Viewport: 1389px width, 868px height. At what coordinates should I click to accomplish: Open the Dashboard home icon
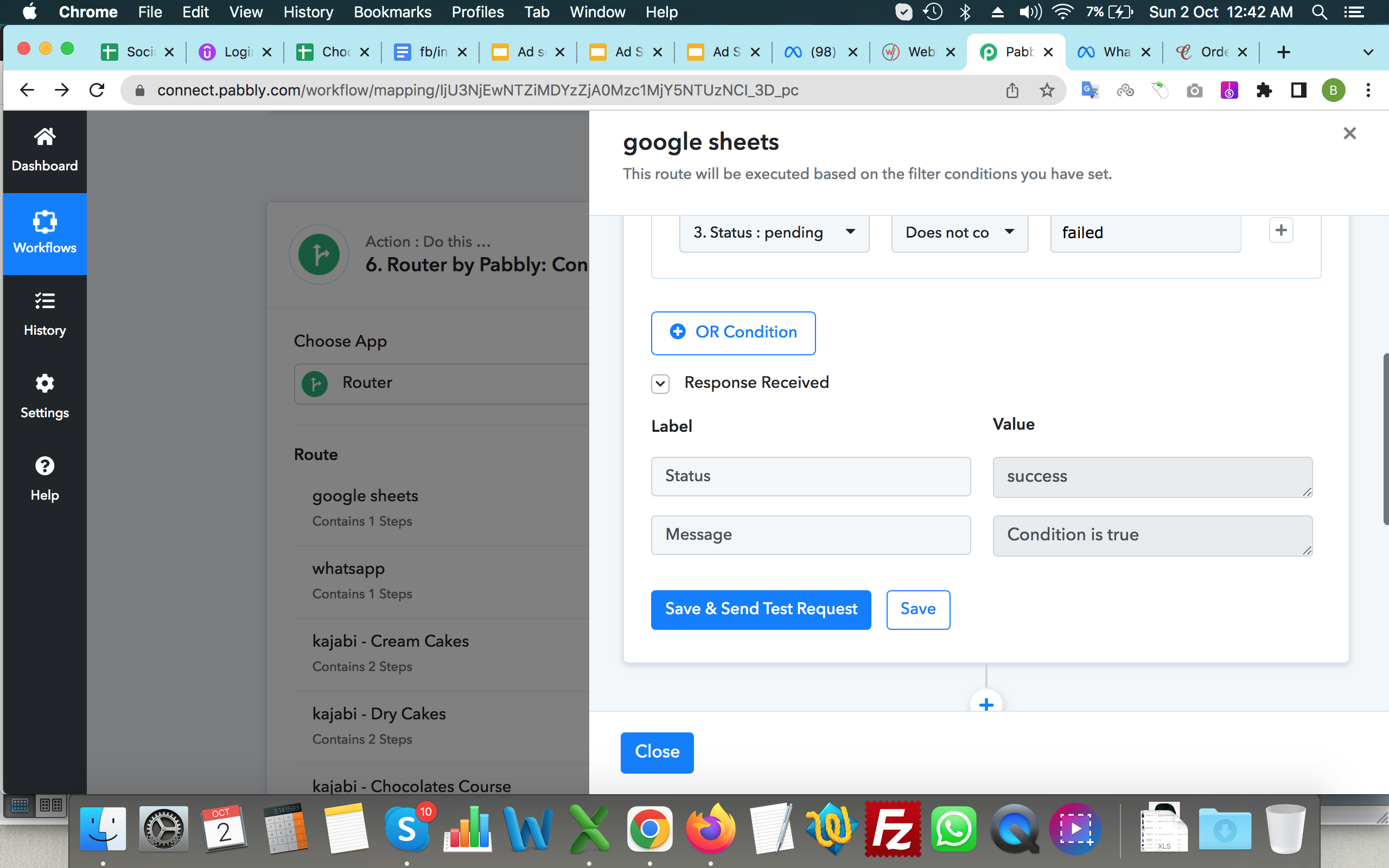44,137
